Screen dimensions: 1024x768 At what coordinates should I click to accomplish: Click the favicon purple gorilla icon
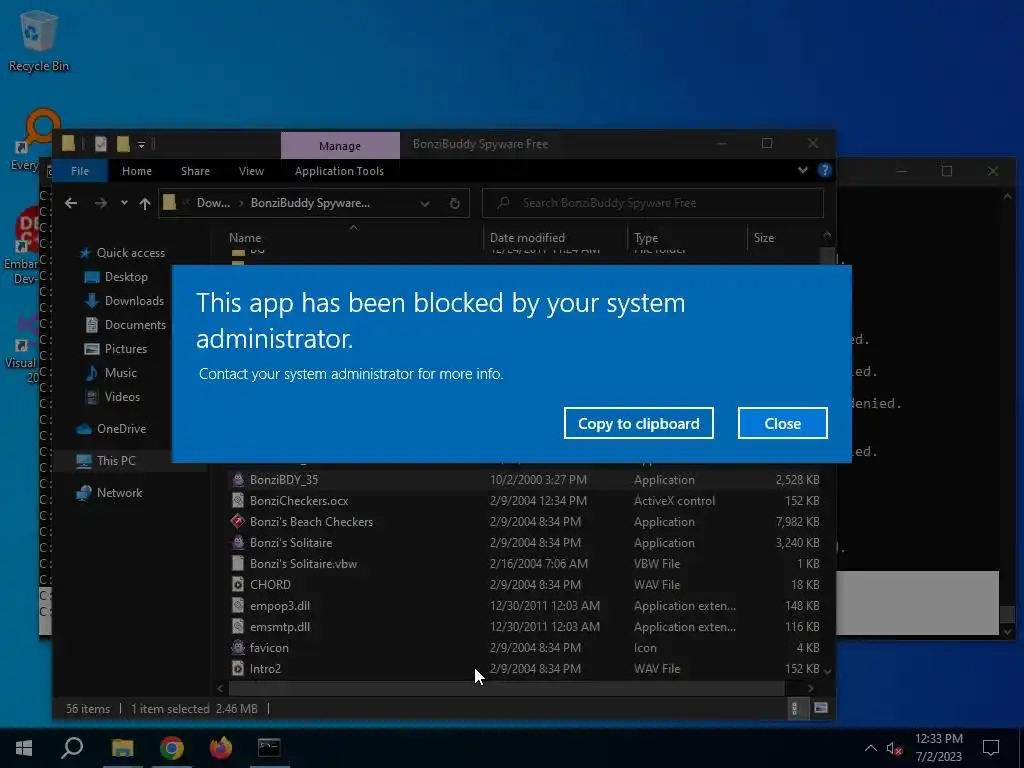click(238, 647)
